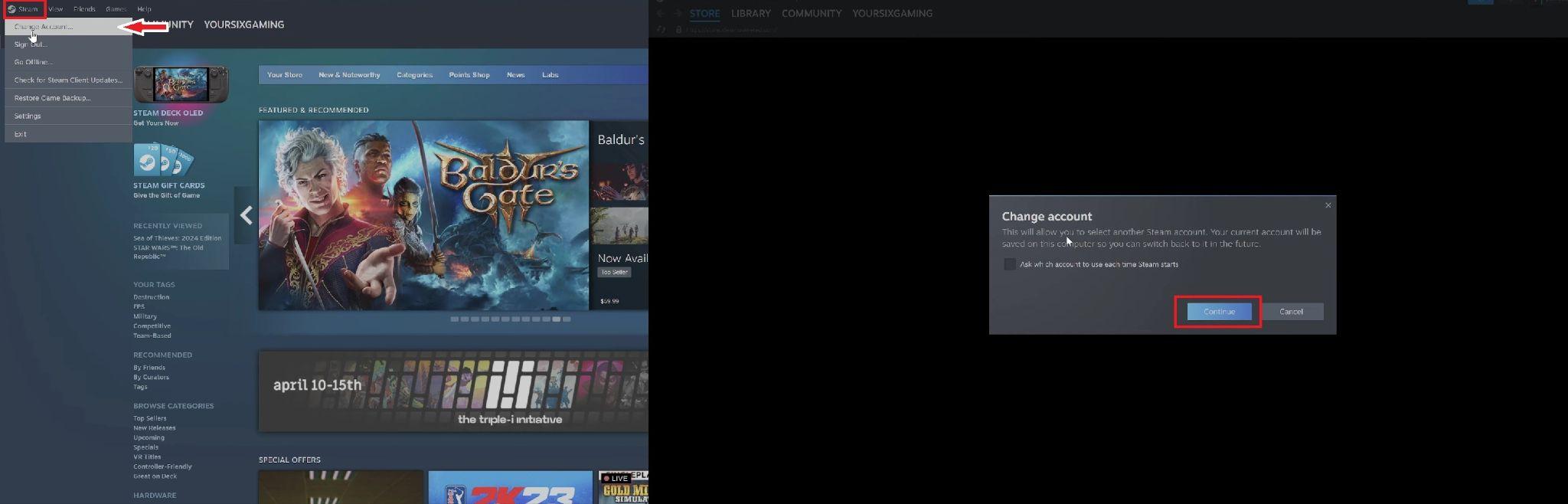This screenshot has width=1568, height=504.
Task: Switch to the COMMUNITY tab behind the dialog
Action: [x=812, y=14]
